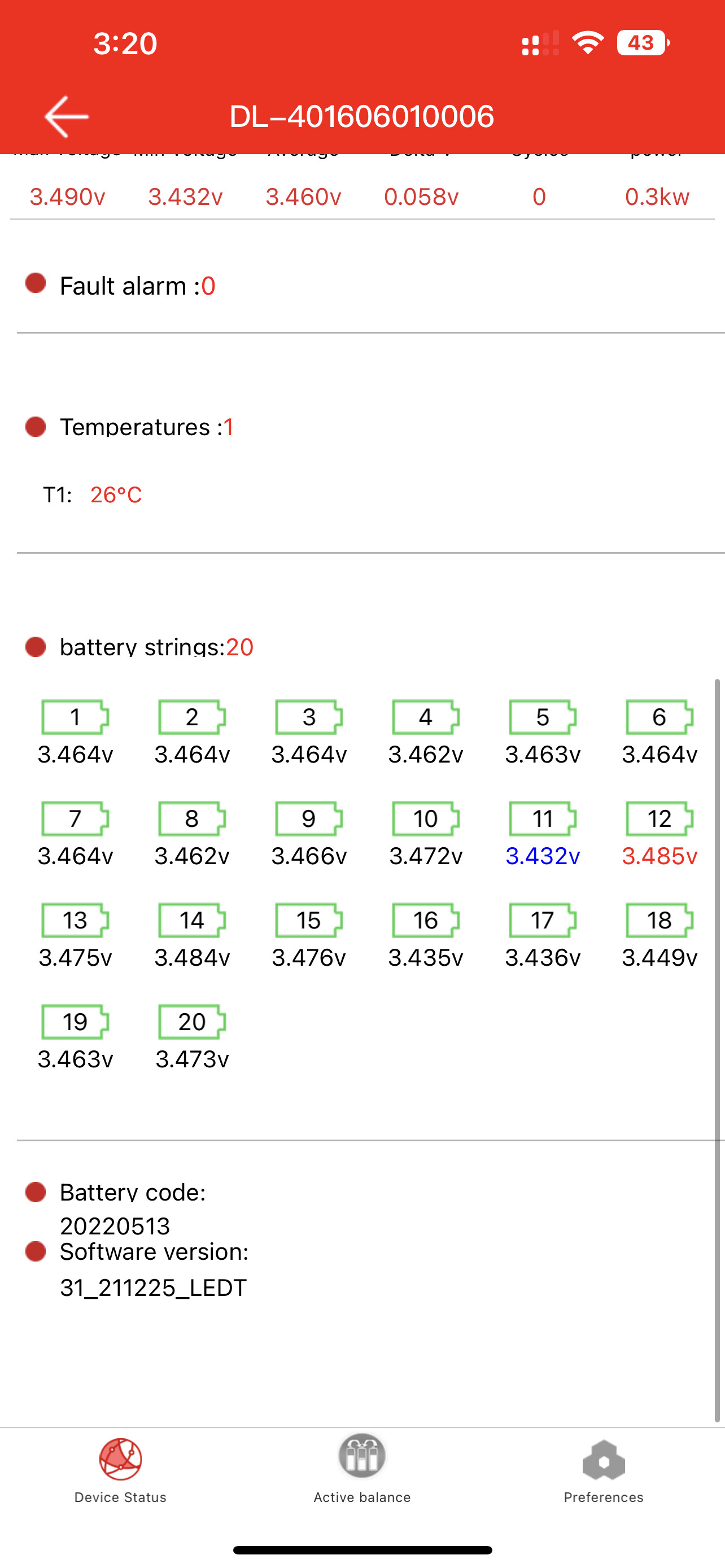Tap battery cell 16 icon
725x1568 pixels.
(426, 919)
